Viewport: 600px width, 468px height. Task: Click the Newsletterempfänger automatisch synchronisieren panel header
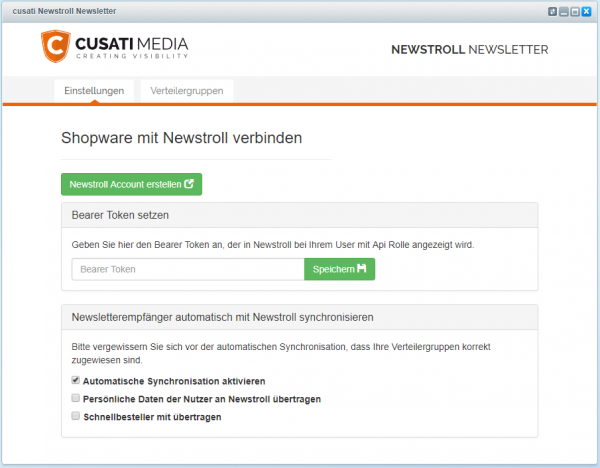coord(300,317)
